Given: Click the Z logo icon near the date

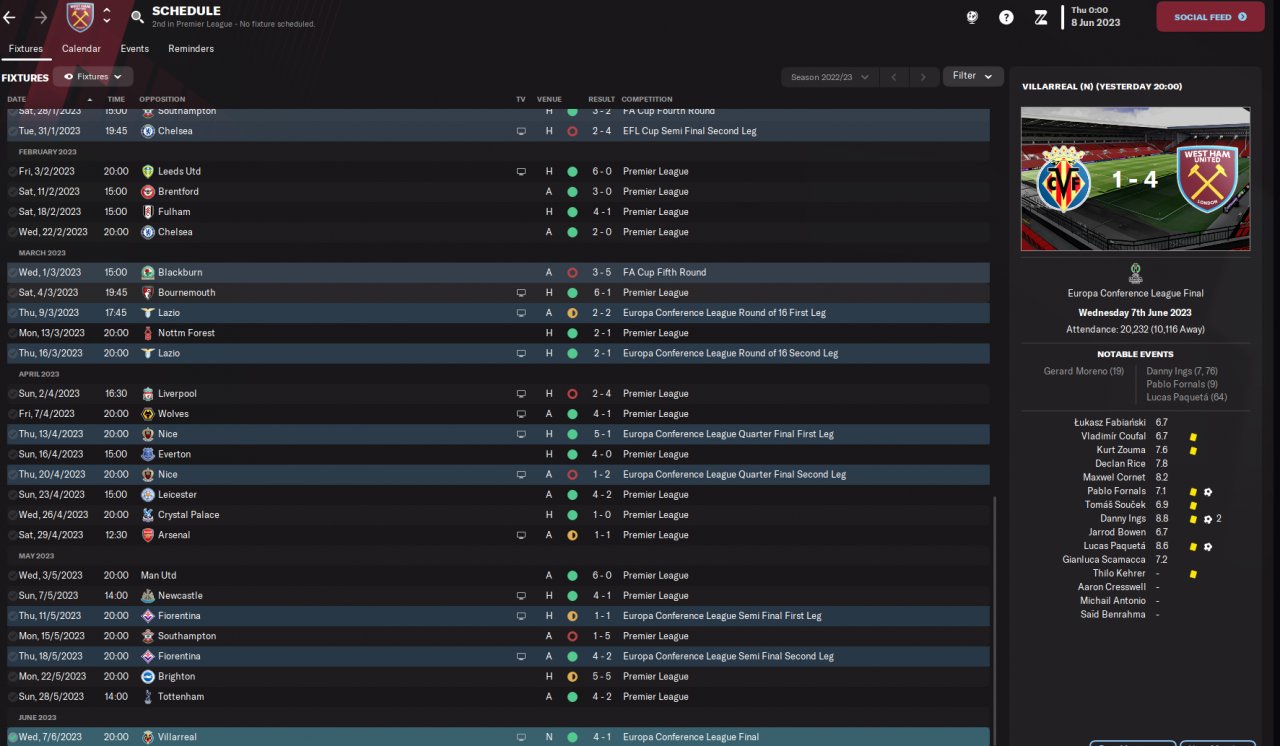Looking at the screenshot, I should (x=1041, y=17).
